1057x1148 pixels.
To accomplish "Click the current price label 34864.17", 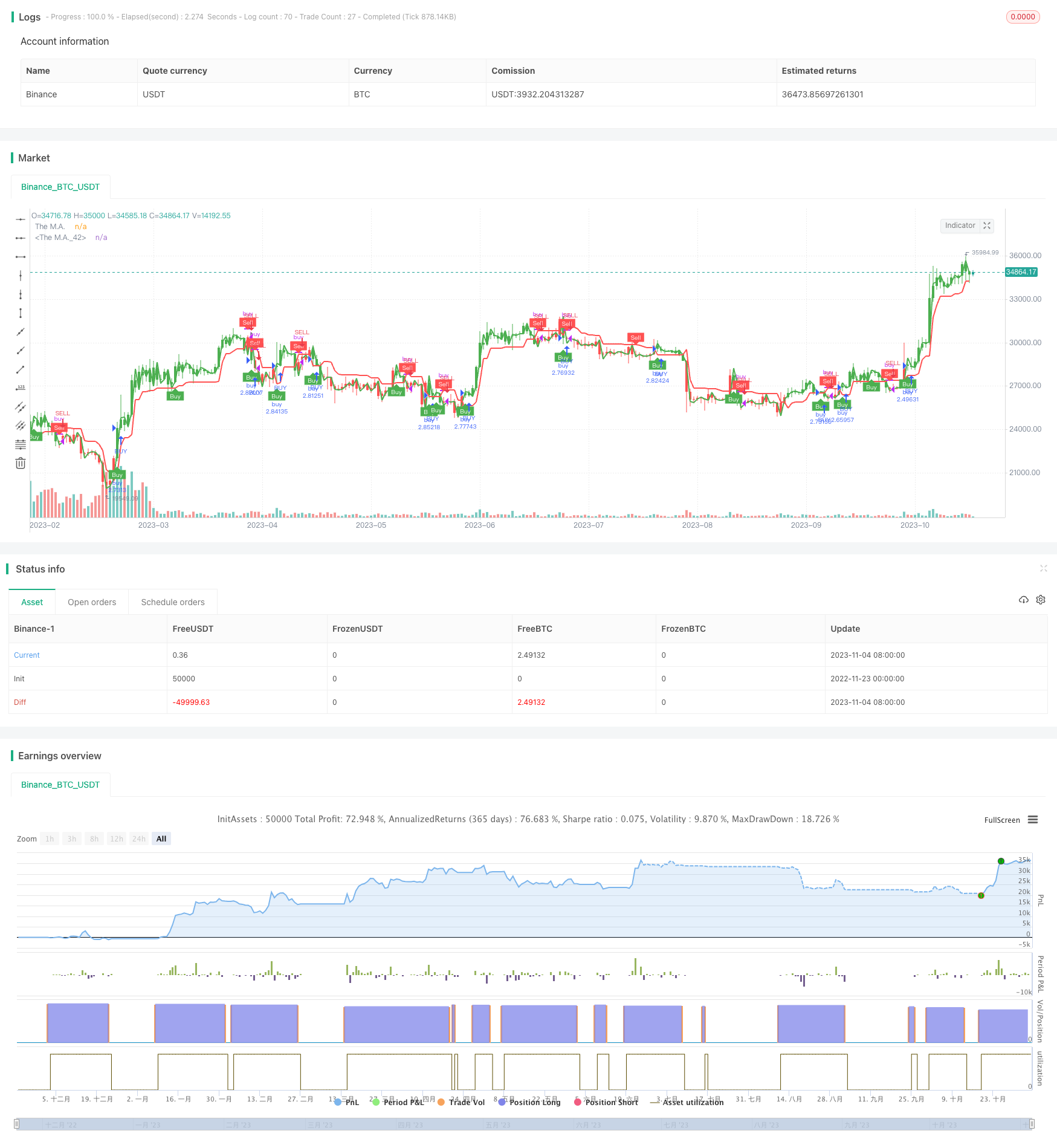I will (1021, 272).
